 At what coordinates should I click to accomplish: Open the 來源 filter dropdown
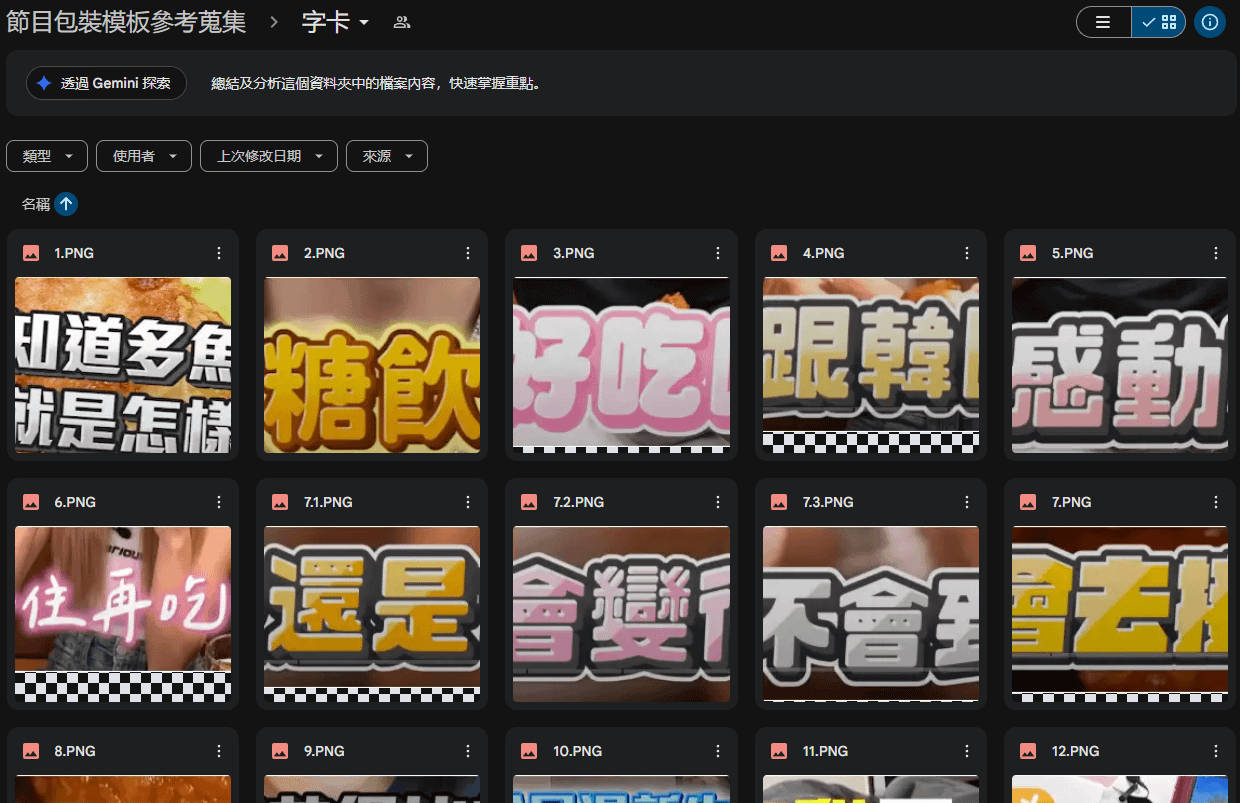386,156
